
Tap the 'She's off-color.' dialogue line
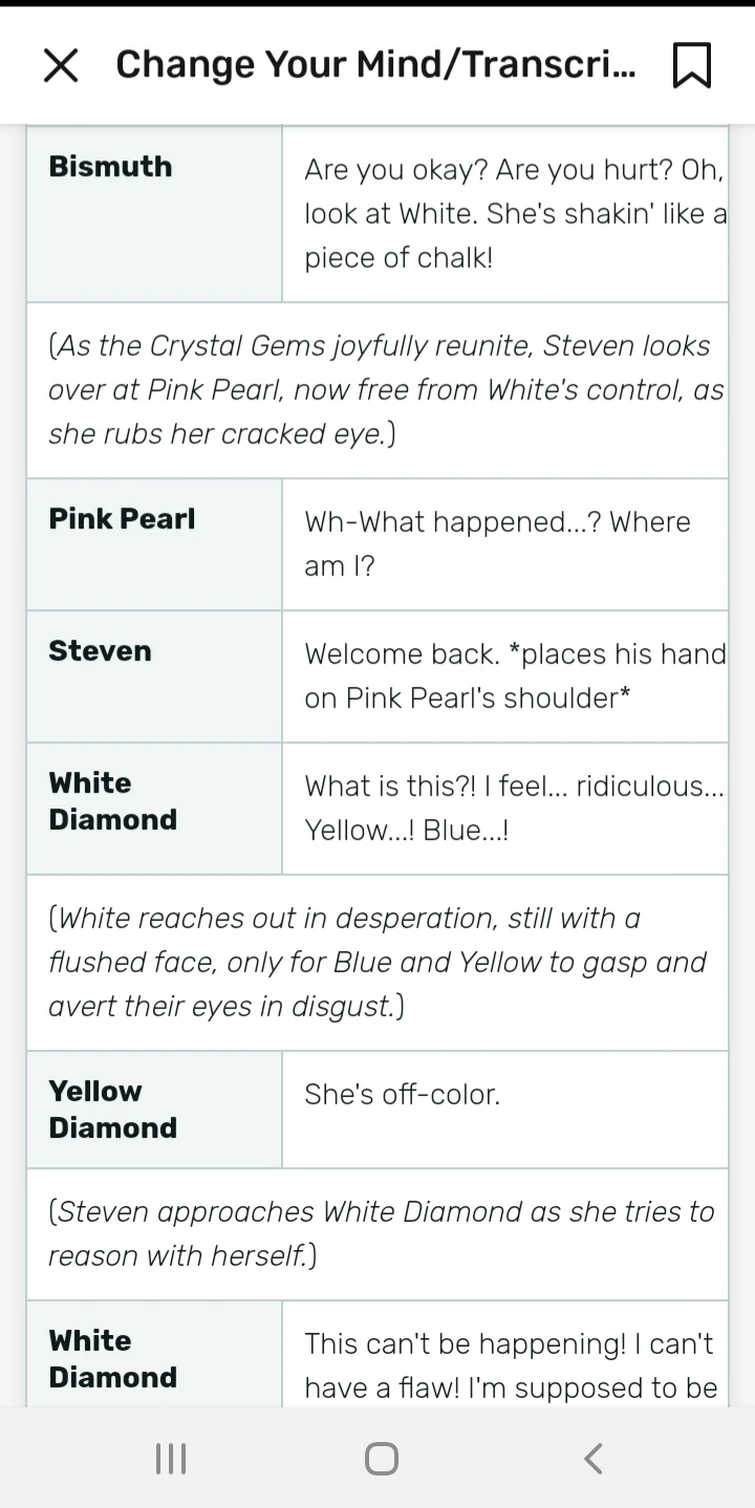click(x=402, y=1095)
